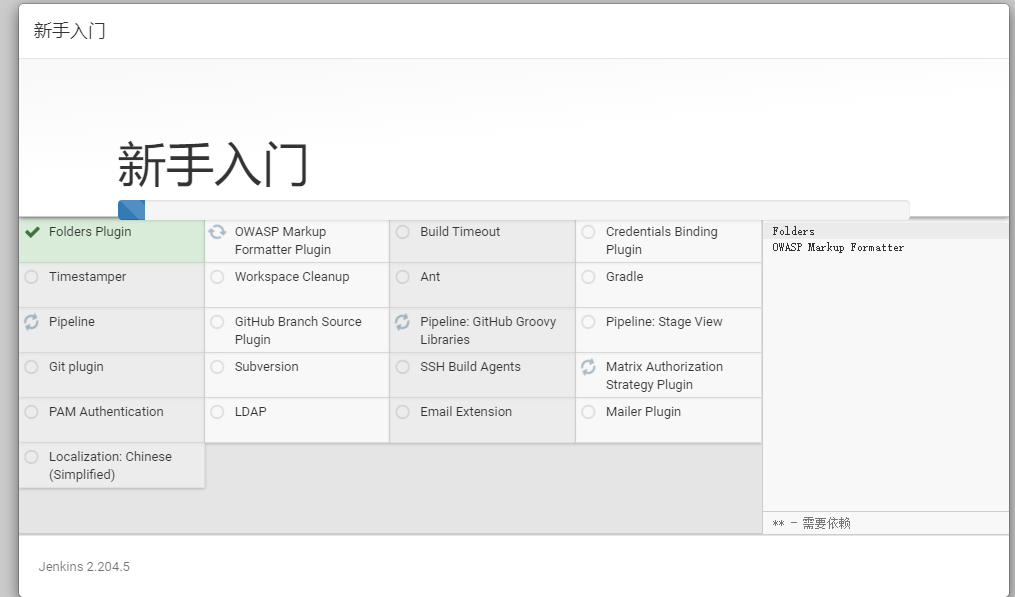The height and width of the screenshot is (597, 1015).
Task: Click the pending circle for Mailer Plugin
Action: click(x=588, y=412)
